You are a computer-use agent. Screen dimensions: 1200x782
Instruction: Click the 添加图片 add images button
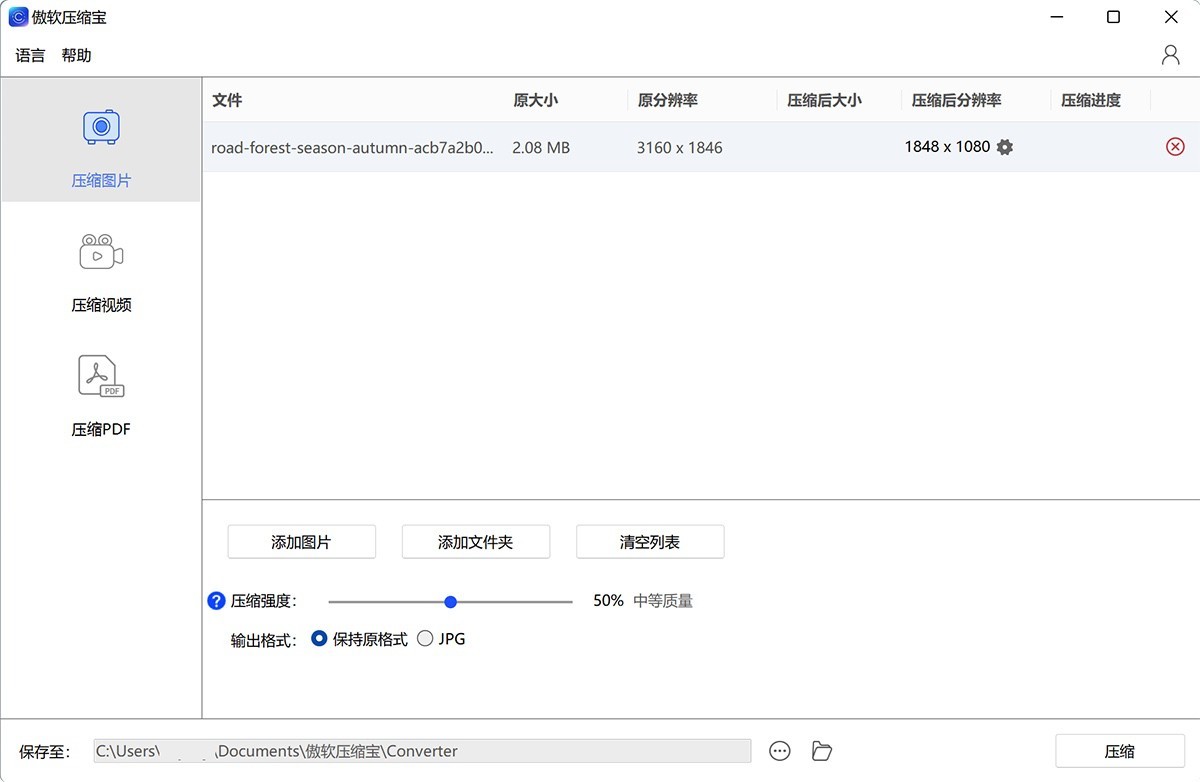pyautogui.click(x=300, y=541)
